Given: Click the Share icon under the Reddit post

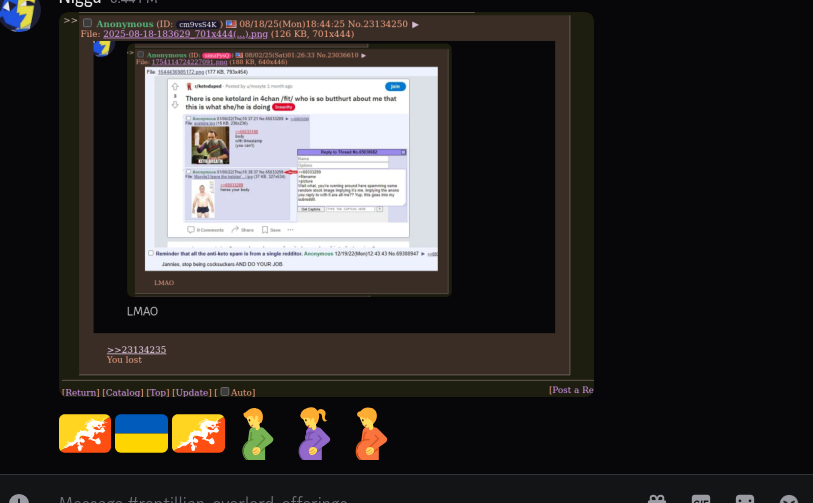Looking at the screenshot, I should (235, 230).
